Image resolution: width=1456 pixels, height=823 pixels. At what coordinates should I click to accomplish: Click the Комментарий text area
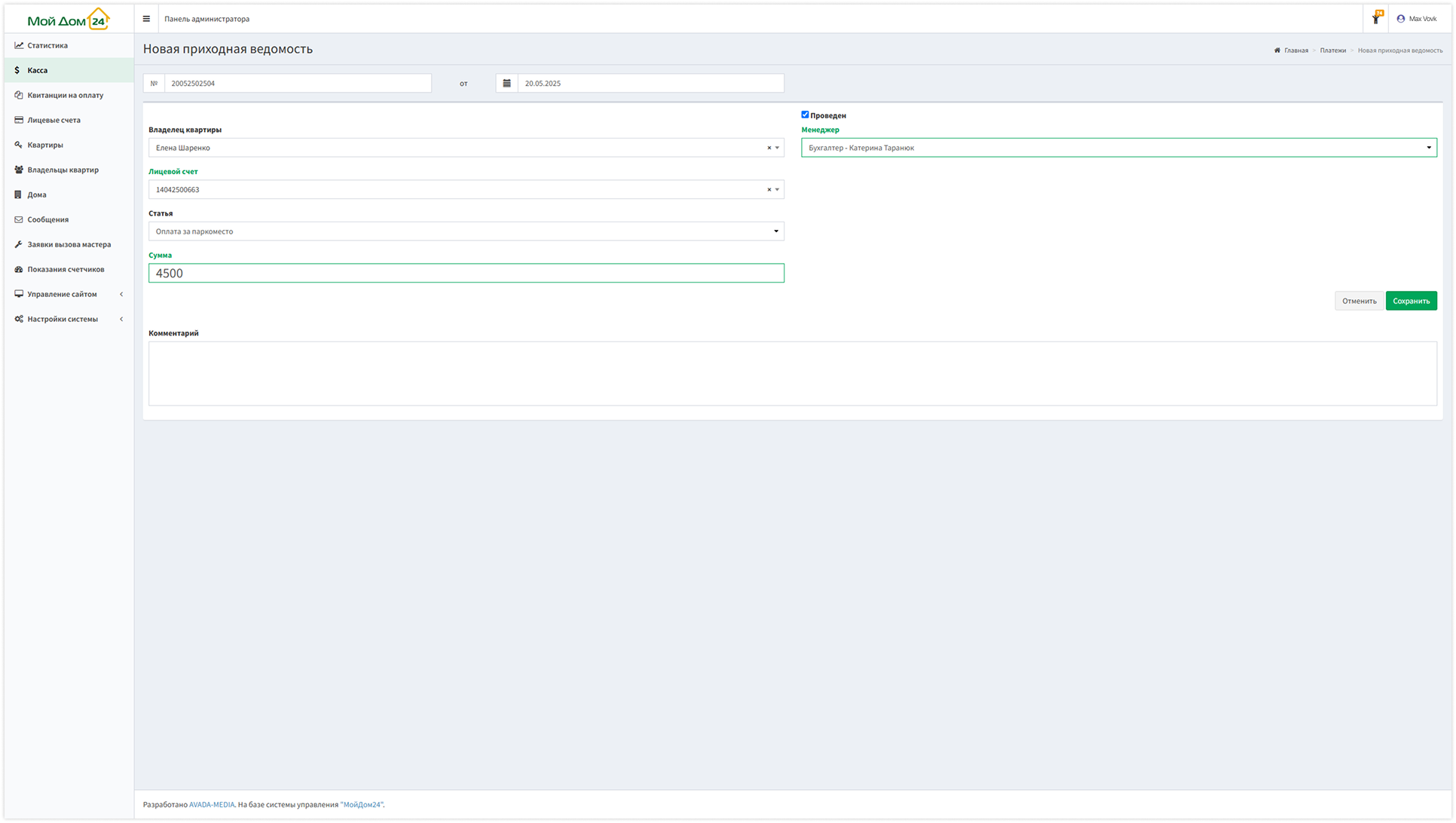click(793, 374)
